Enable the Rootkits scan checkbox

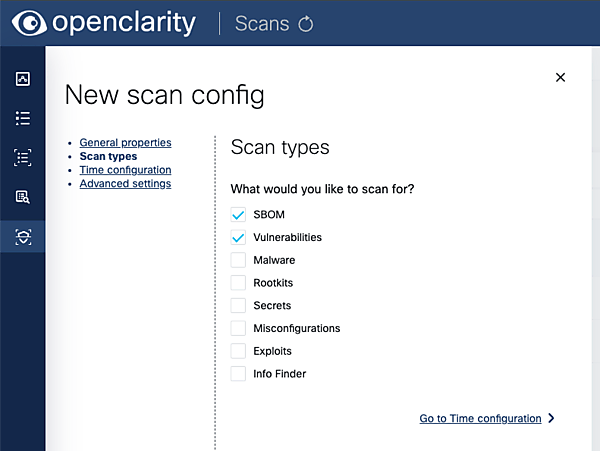pos(238,283)
